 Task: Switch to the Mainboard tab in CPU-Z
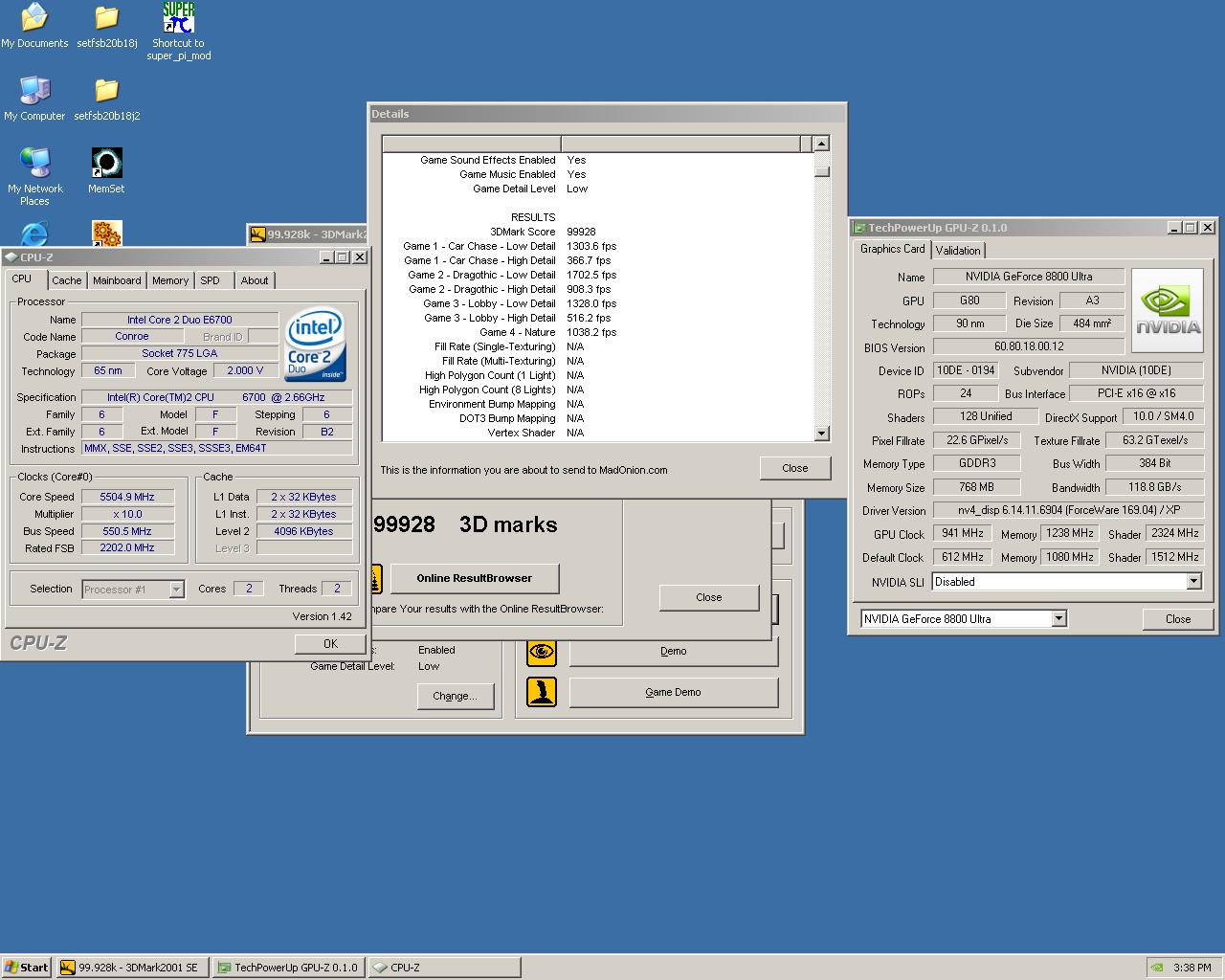(117, 280)
